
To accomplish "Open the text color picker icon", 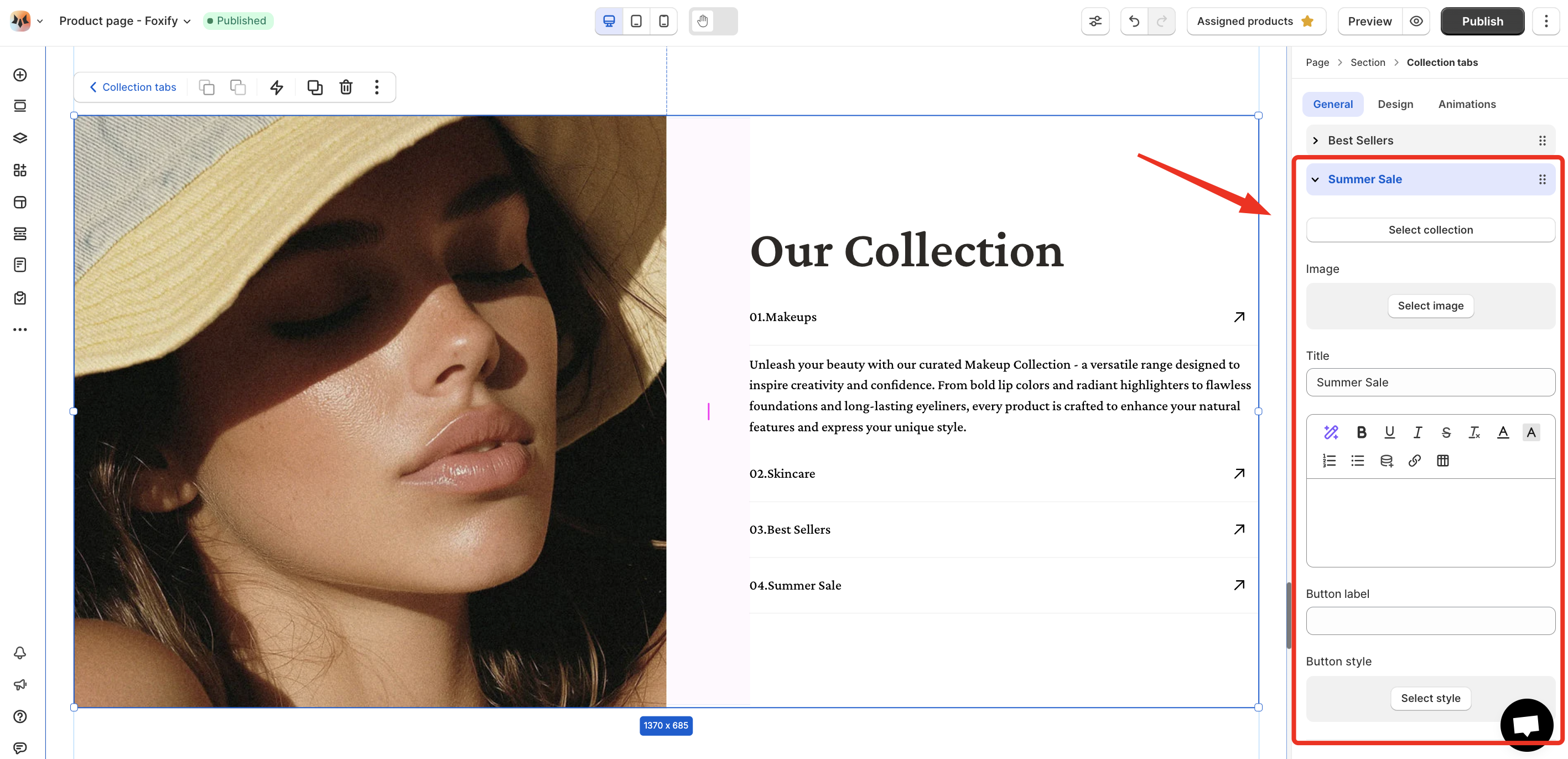I will click(1502, 432).
